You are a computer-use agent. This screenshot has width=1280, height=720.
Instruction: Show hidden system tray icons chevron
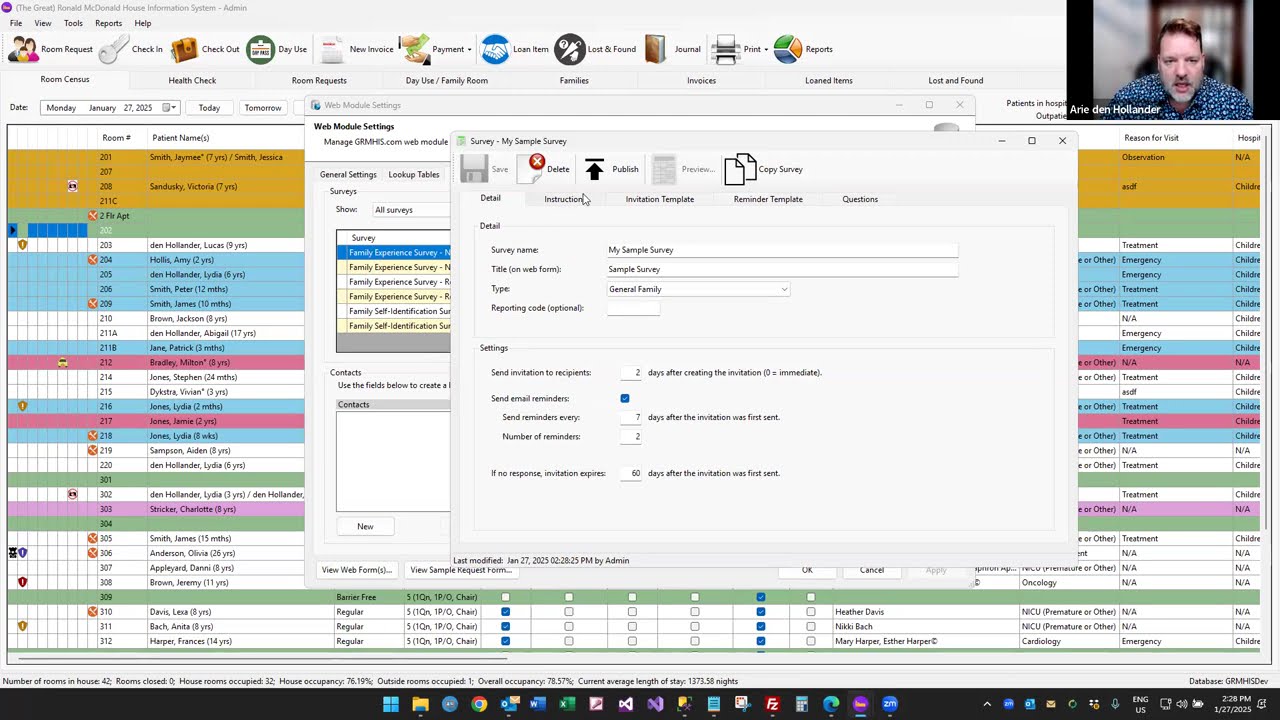[x=986, y=704]
